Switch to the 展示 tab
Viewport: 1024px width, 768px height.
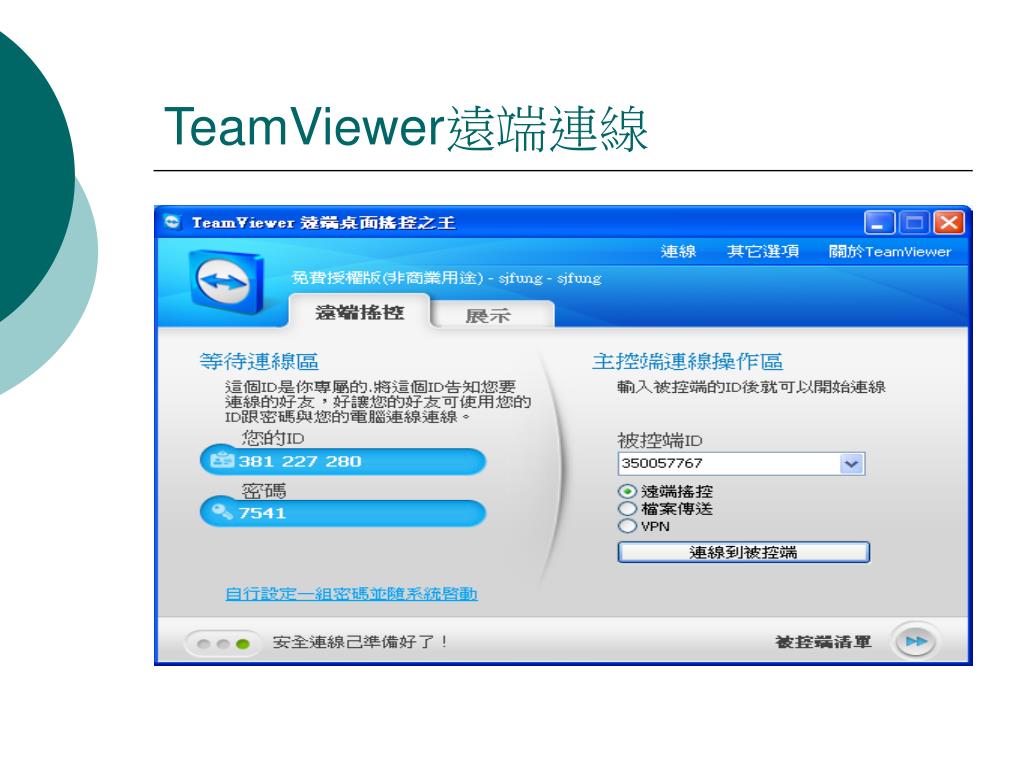[492, 315]
